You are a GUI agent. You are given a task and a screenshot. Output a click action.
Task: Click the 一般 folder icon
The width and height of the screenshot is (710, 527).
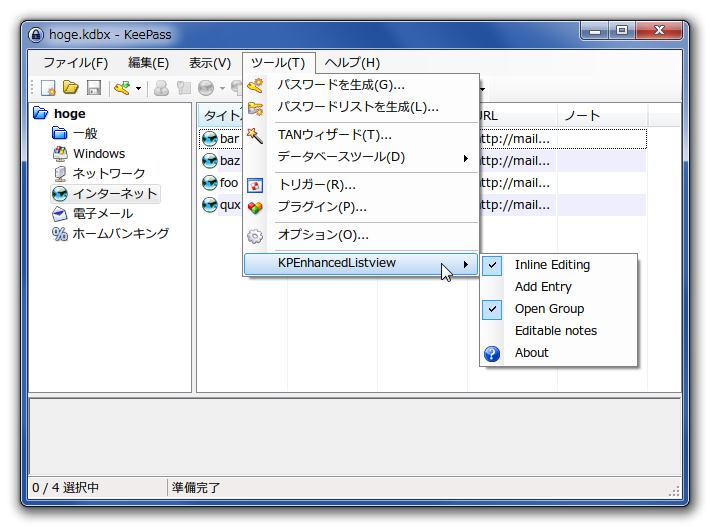(60, 133)
